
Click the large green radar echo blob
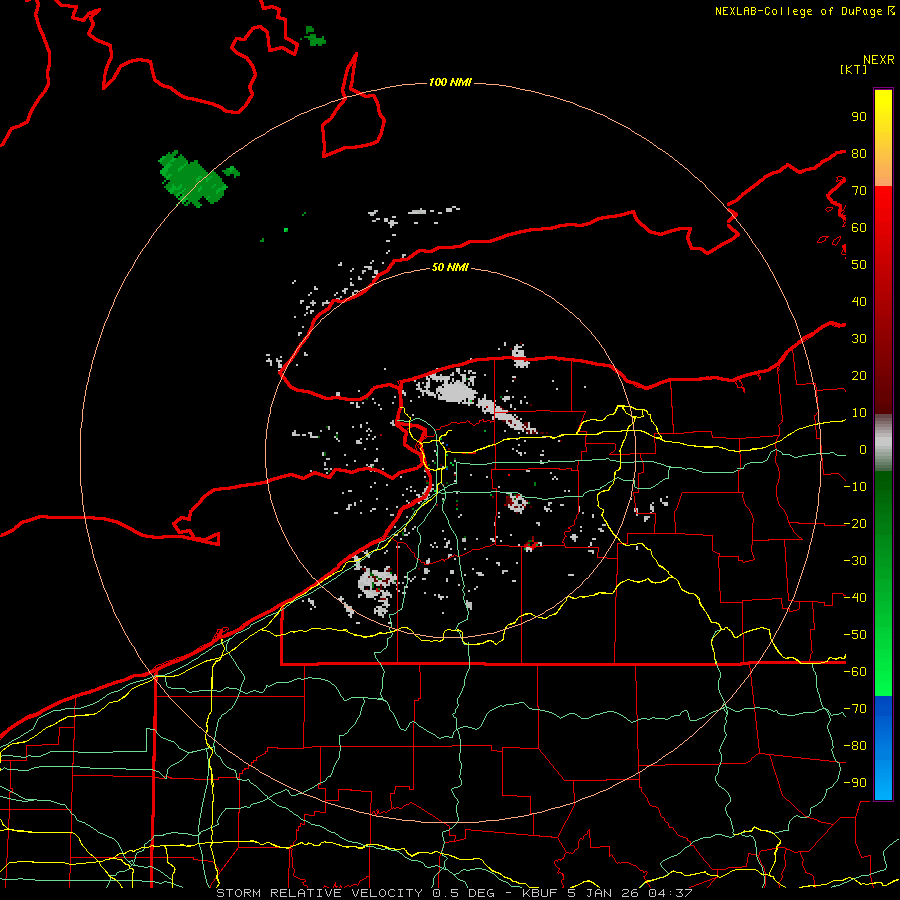pyautogui.click(x=192, y=179)
